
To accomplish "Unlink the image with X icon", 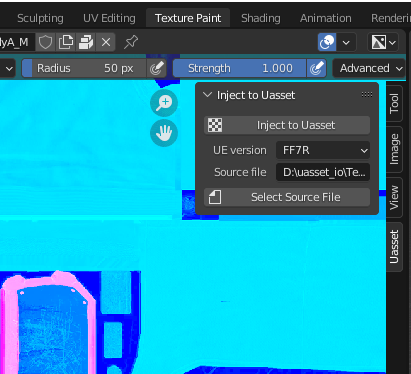I will (x=106, y=42).
